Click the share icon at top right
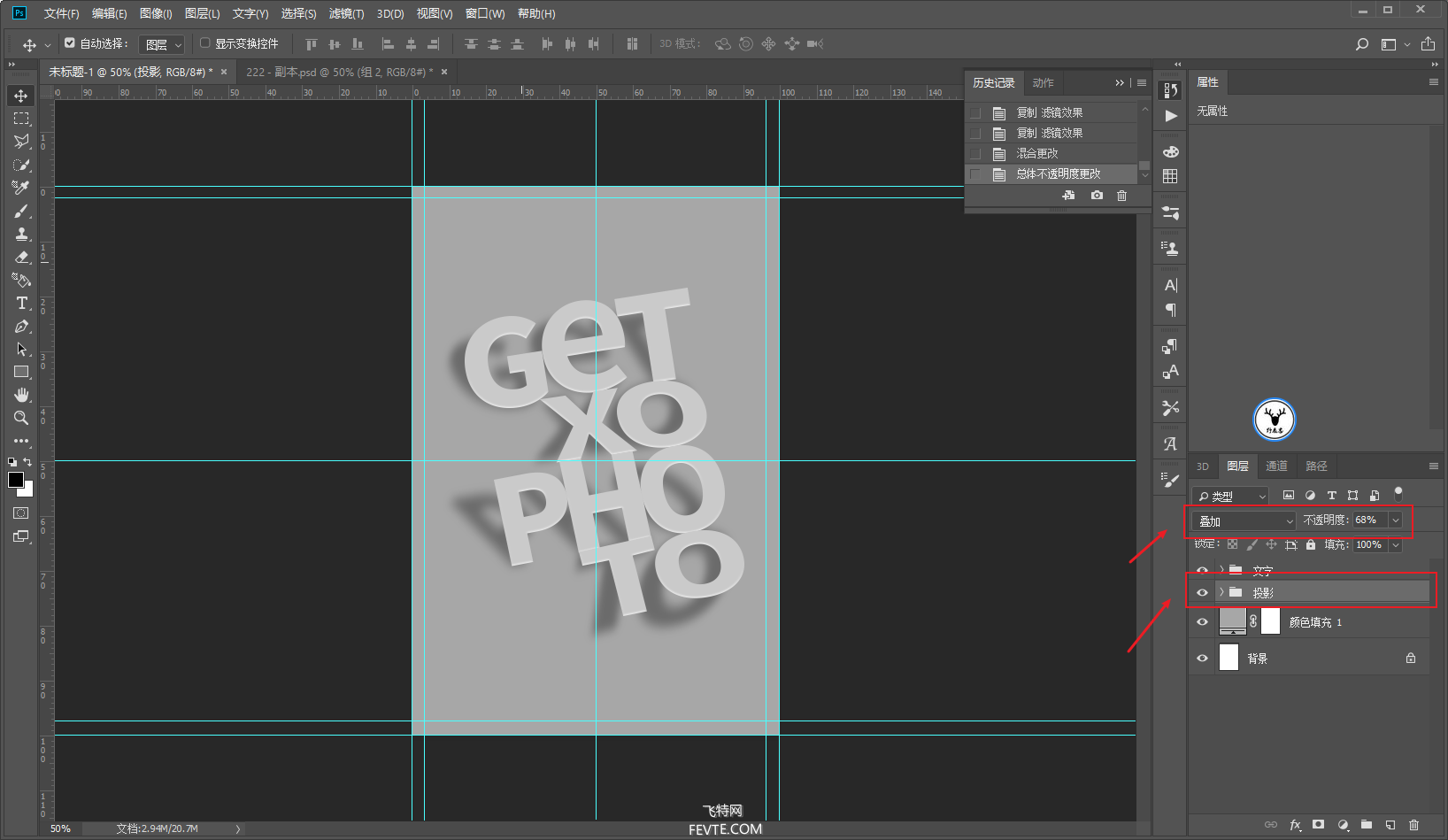The image size is (1448, 840). pyautogui.click(x=1428, y=44)
